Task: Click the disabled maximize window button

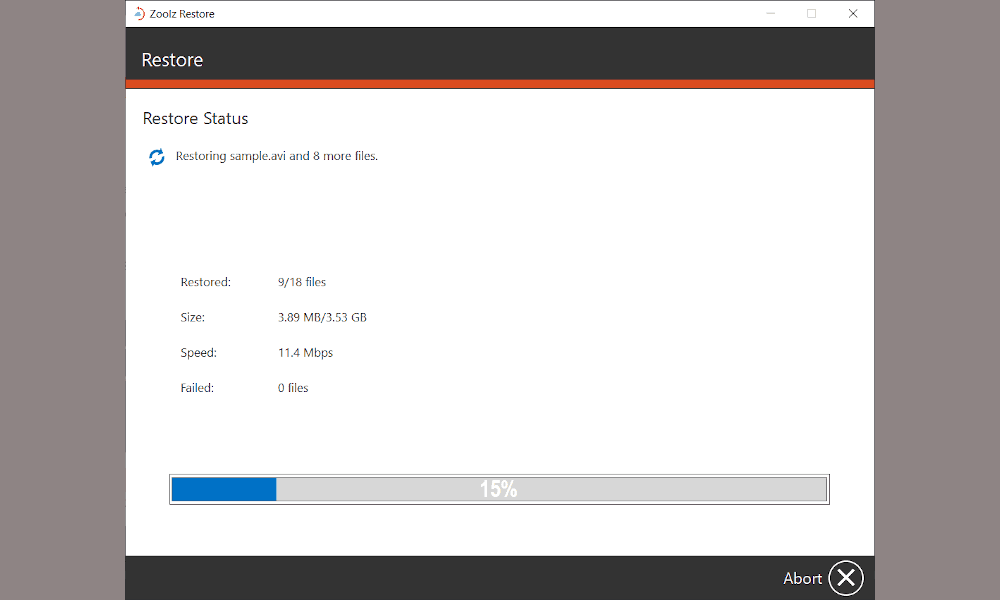Action: tap(811, 13)
